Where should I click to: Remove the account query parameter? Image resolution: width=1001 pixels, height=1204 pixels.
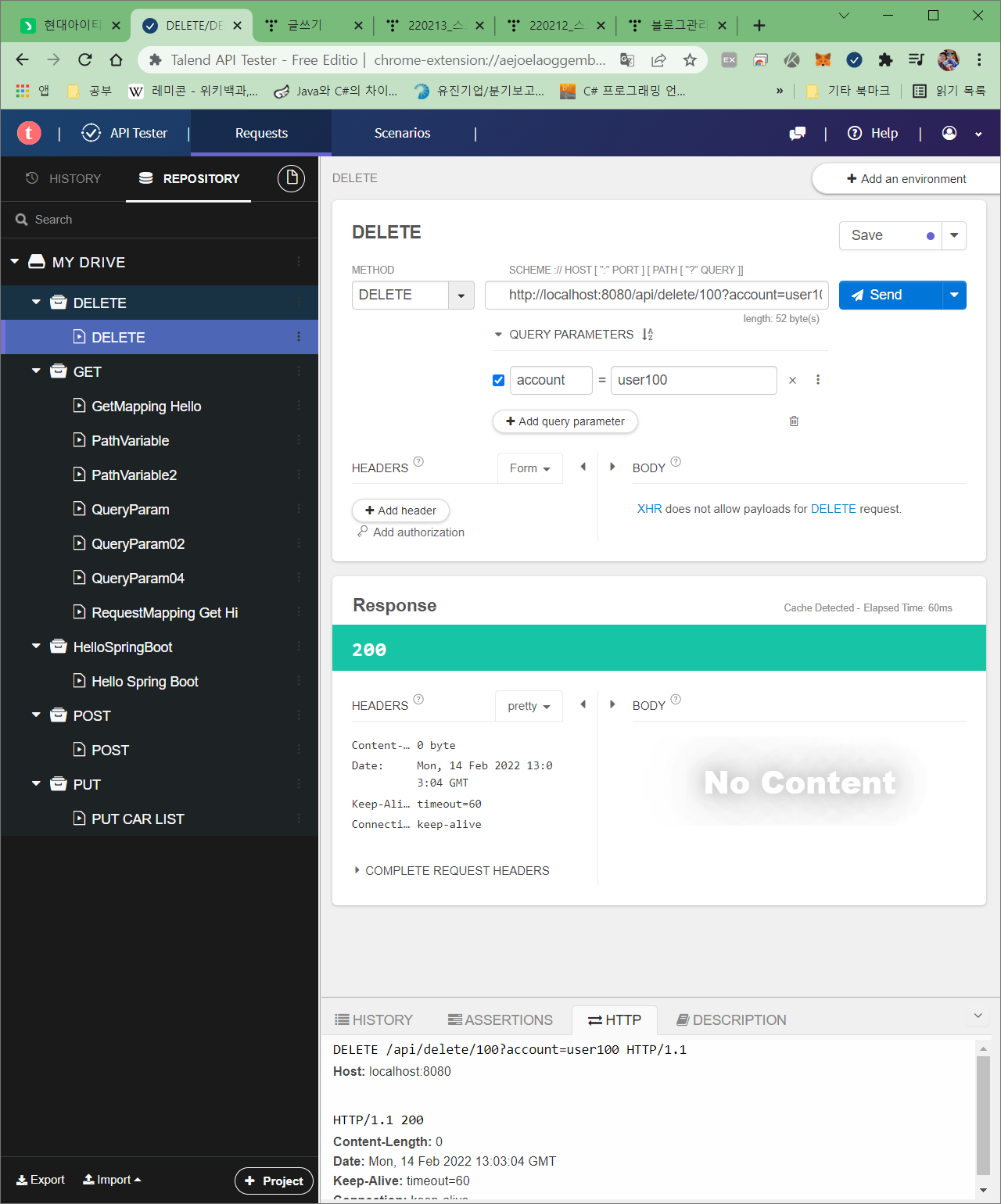pyautogui.click(x=792, y=380)
